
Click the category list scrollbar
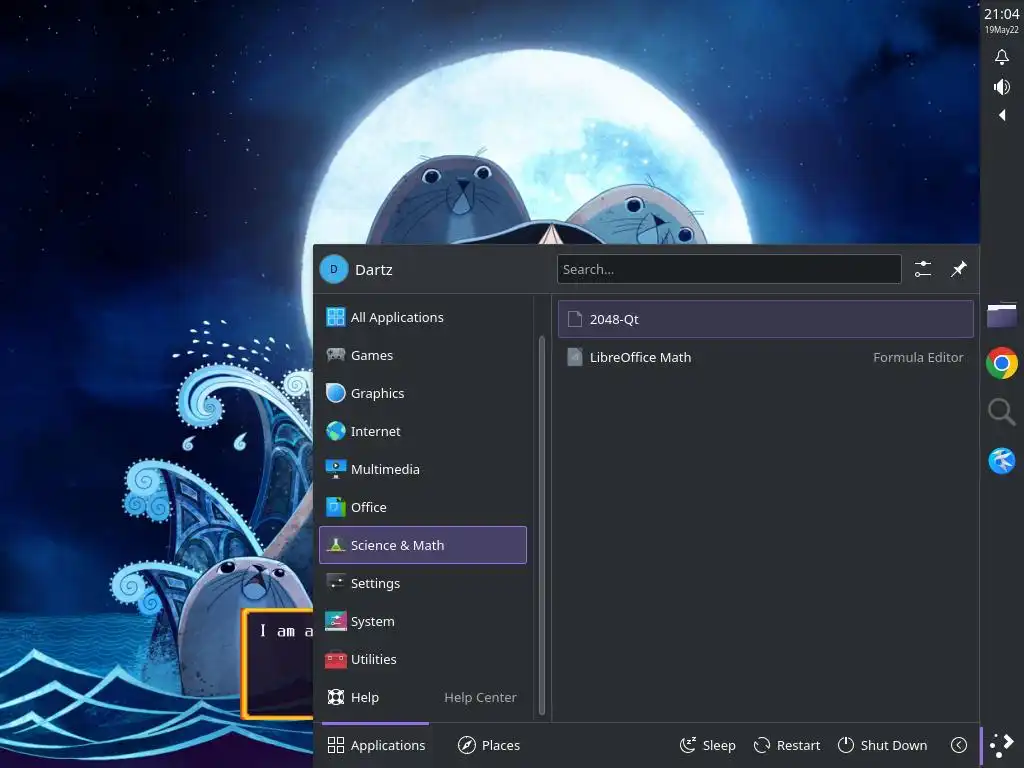[x=541, y=526]
